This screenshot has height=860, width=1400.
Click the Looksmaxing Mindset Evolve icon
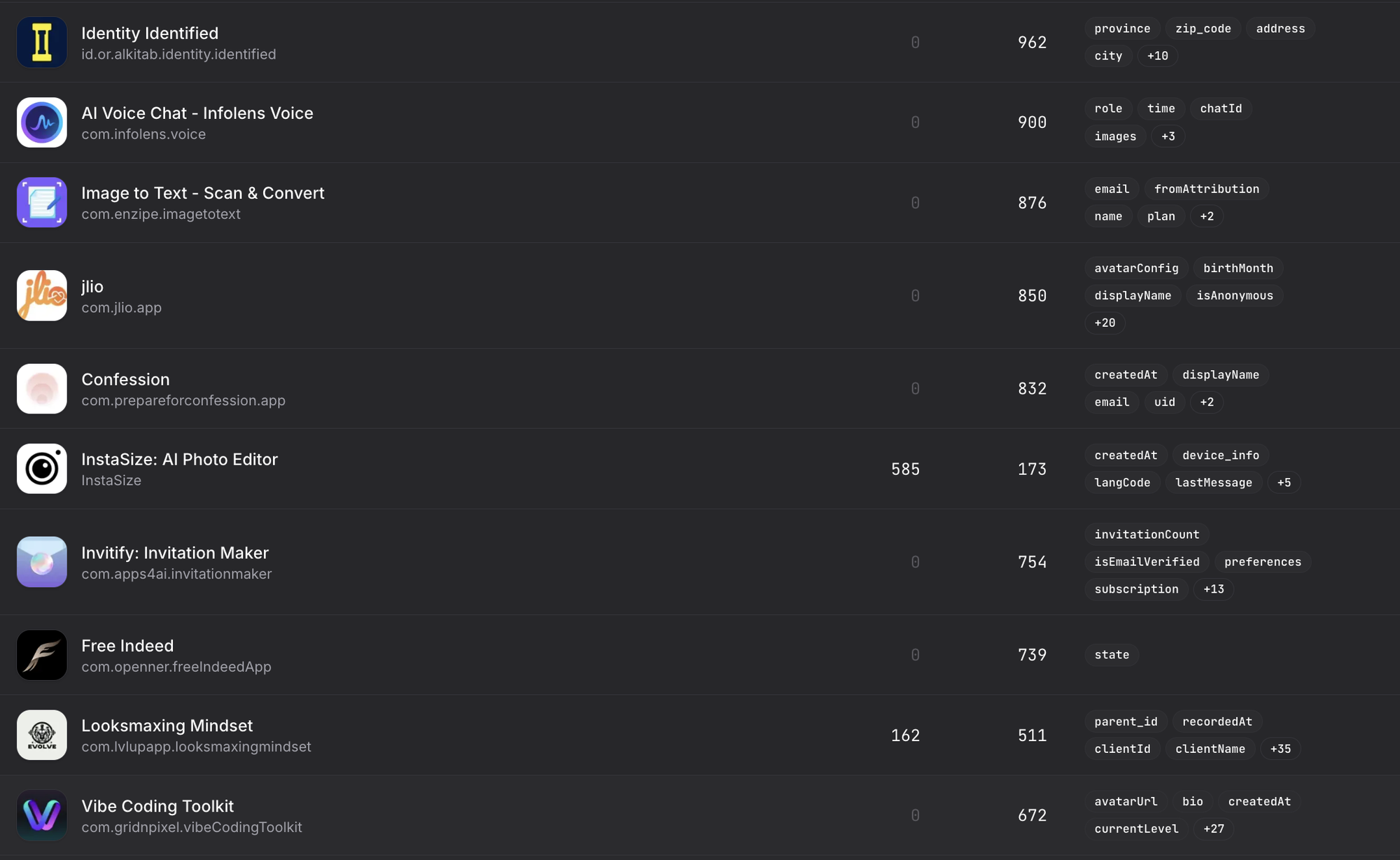tap(42, 735)
